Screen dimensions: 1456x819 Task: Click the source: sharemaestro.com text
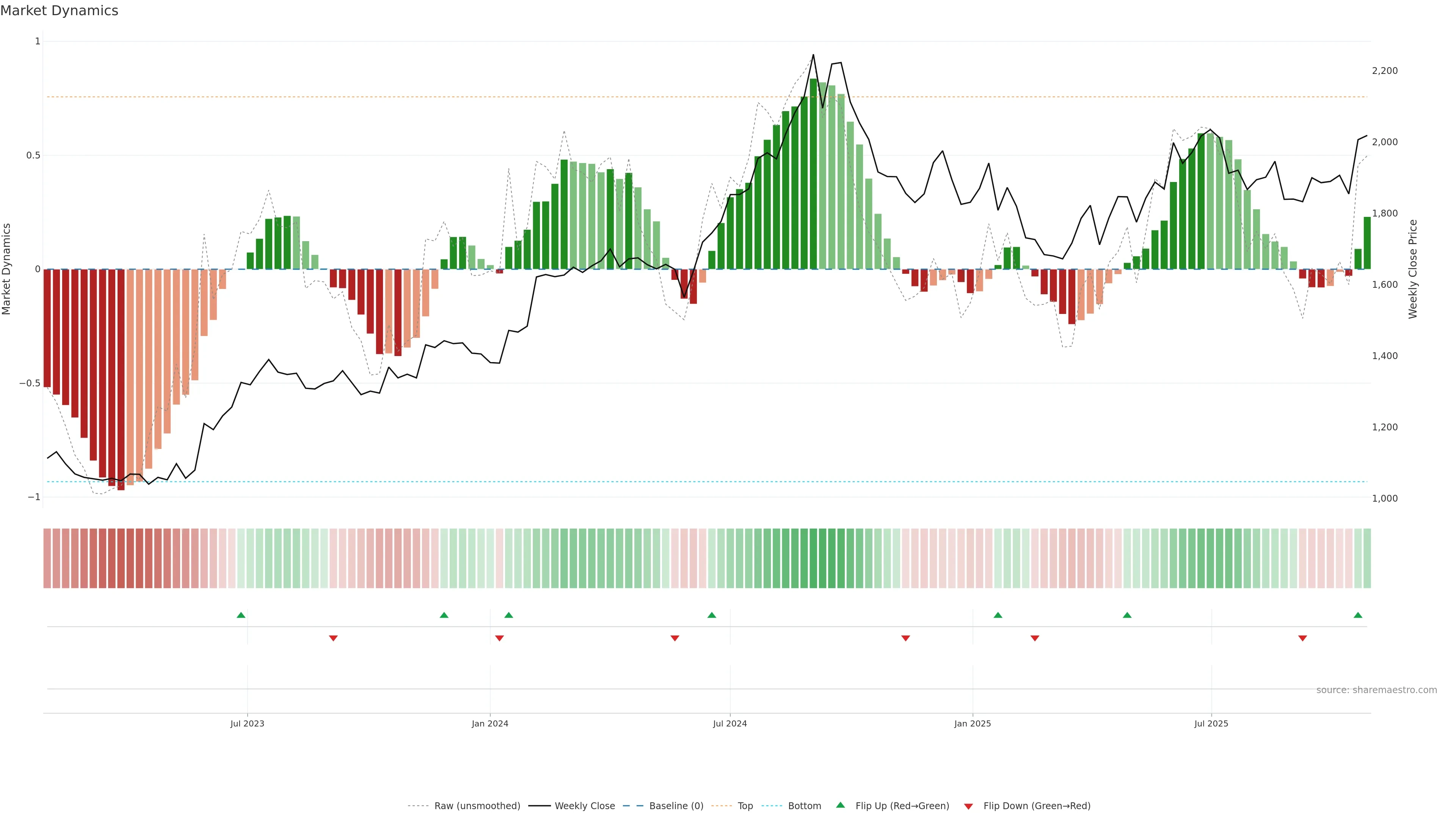(x=1376, y=690)
